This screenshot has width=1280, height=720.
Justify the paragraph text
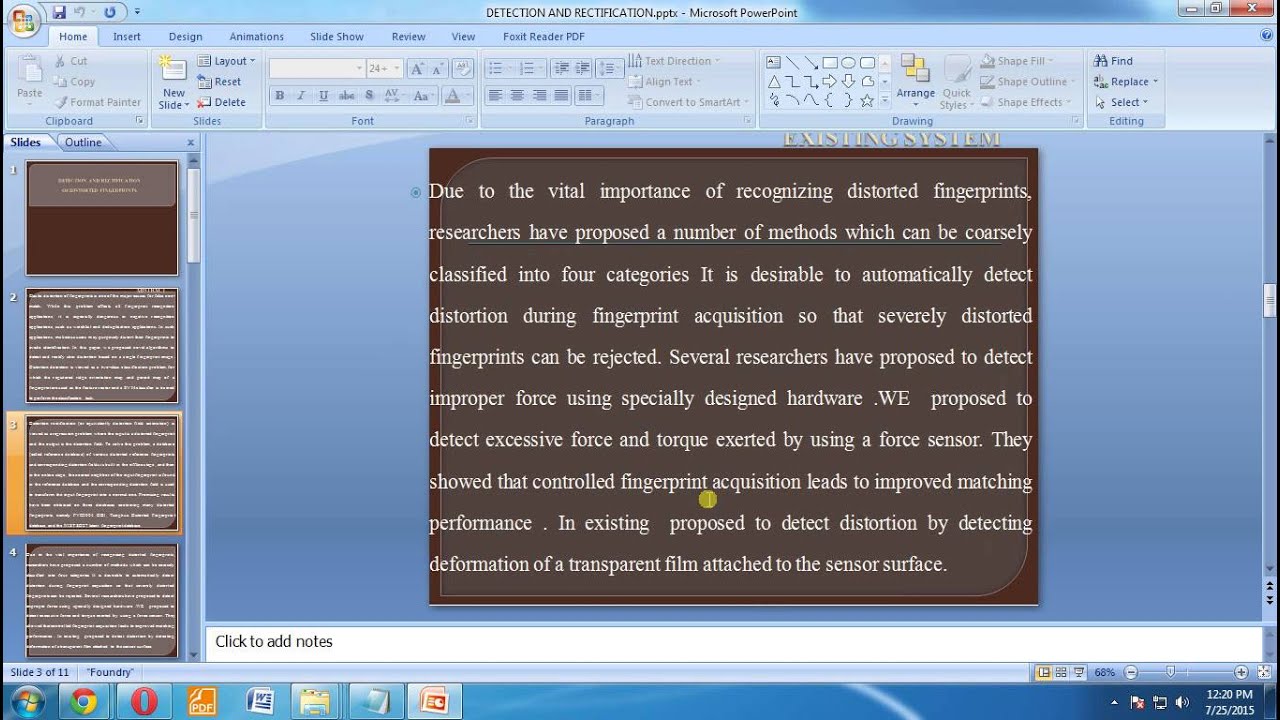pos(561,96)
